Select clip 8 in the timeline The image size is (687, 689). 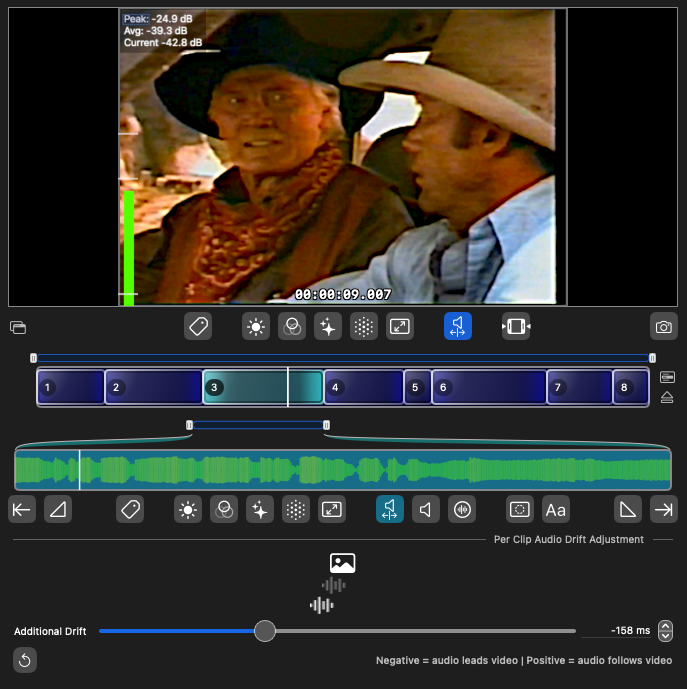[x=631, y=387]
